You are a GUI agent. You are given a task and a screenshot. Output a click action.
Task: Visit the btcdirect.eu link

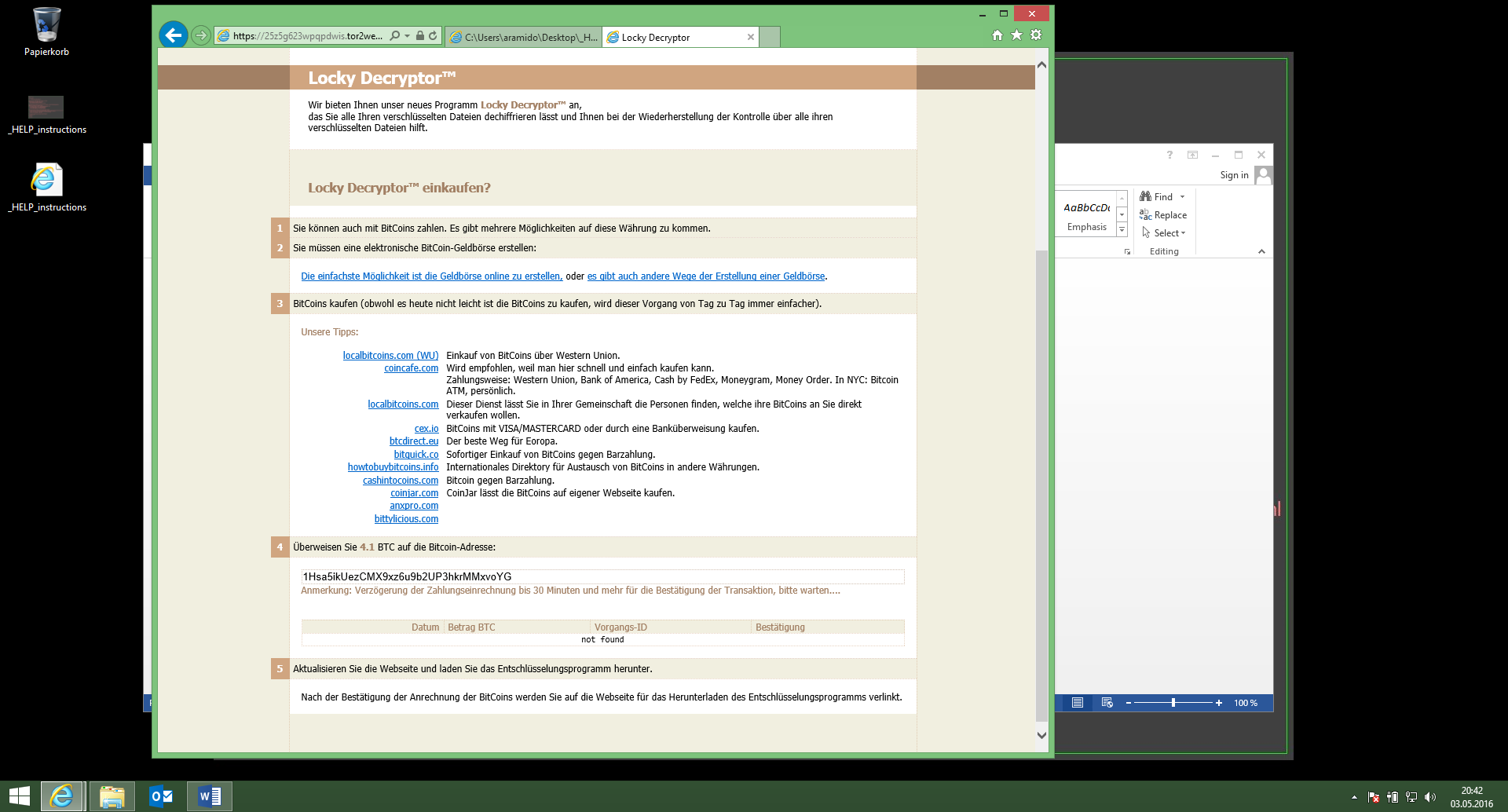pyautogui.click(x=414, y=441)
